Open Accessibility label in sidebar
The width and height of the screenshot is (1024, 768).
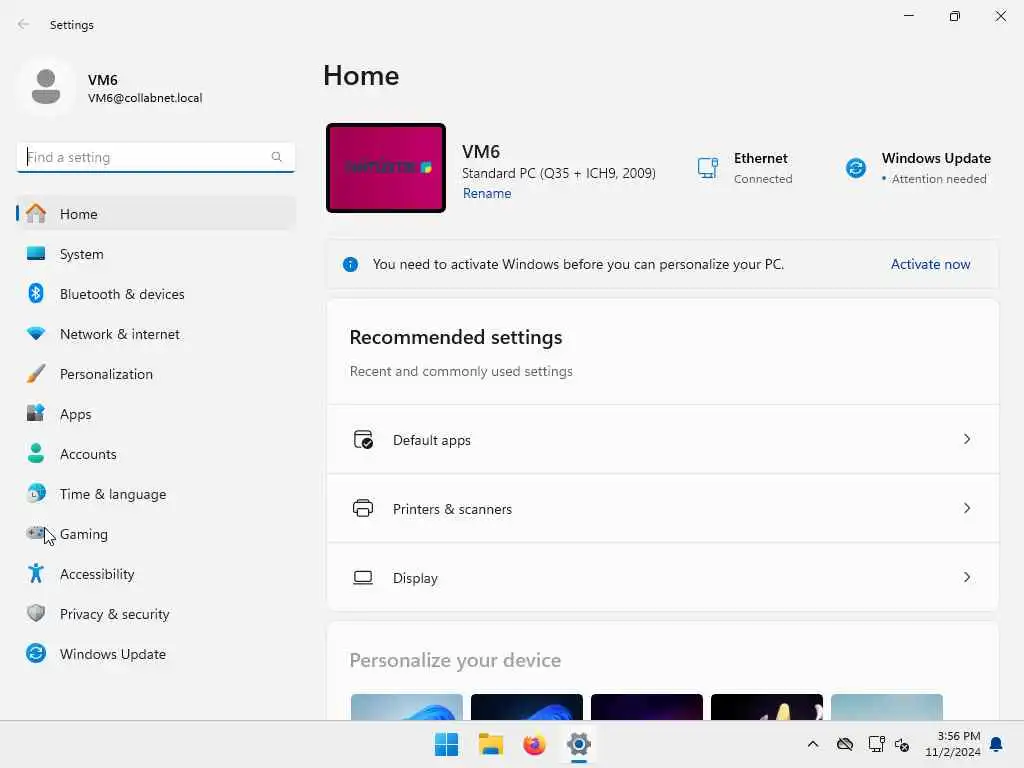(97, 574)
